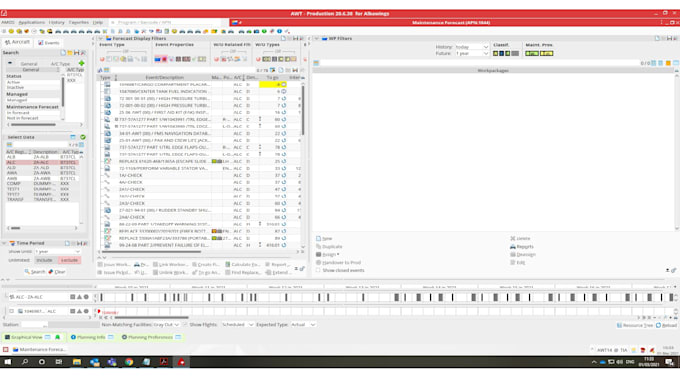Click the Event/Description column header
The width and height of the screenshot is (680, 383).
(164, 78)
